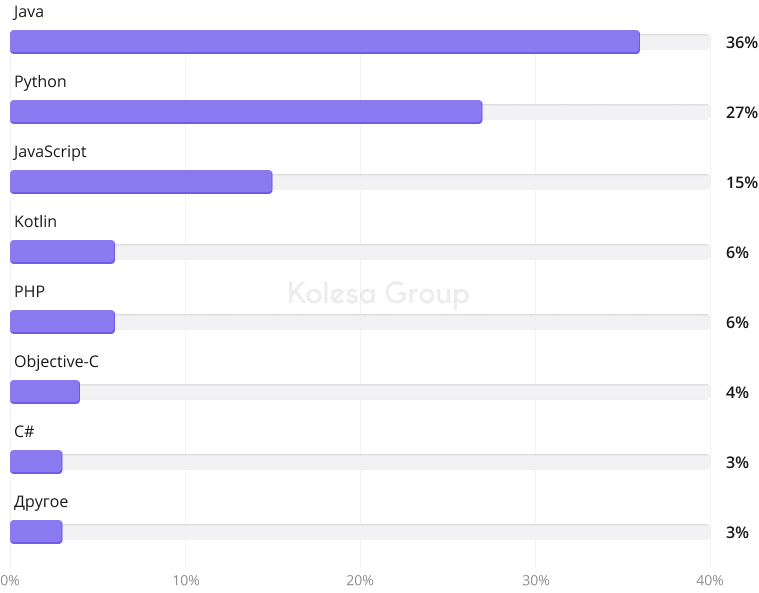Click the Objective-C bar
The image size is (759, 593).
tap(45, 392)
